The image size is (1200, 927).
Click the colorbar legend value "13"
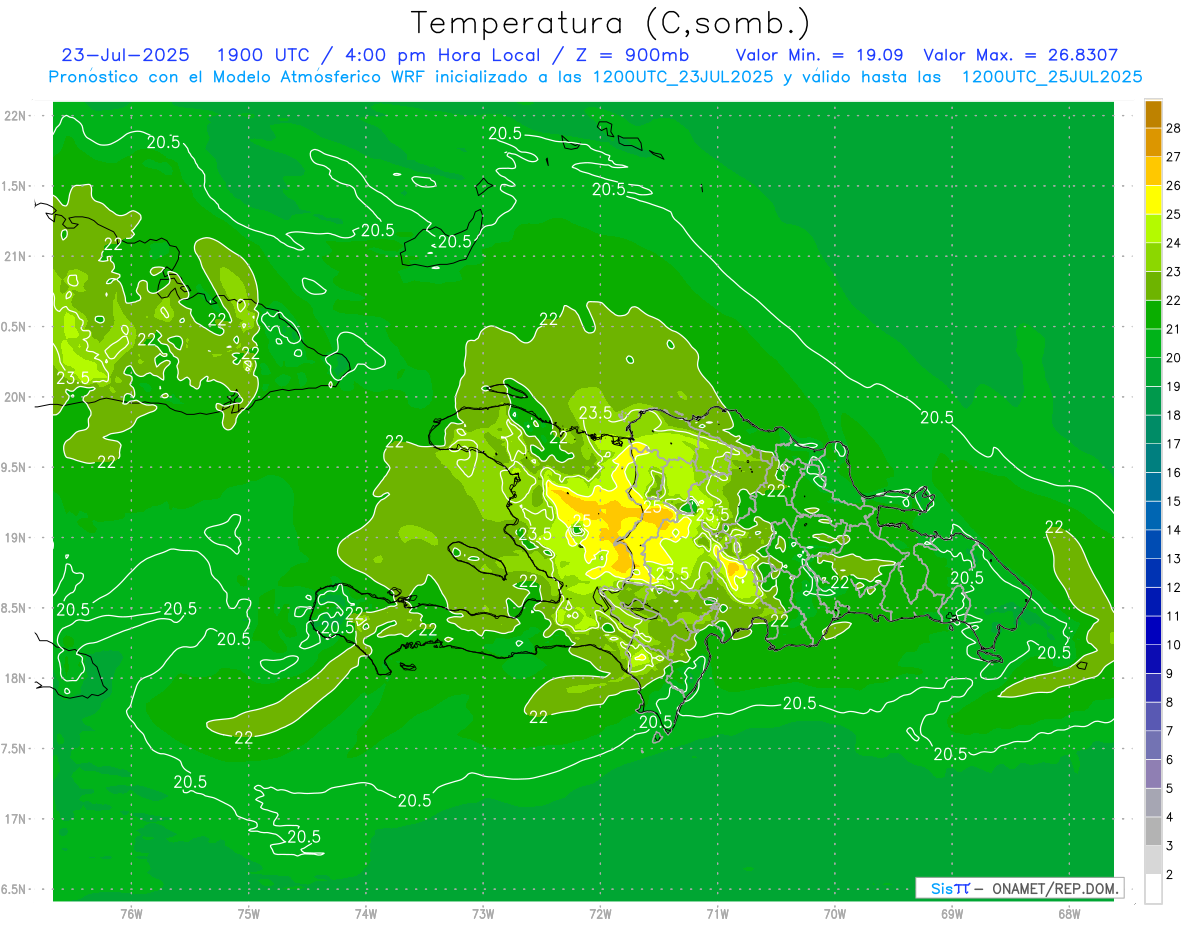point(1174,558)
